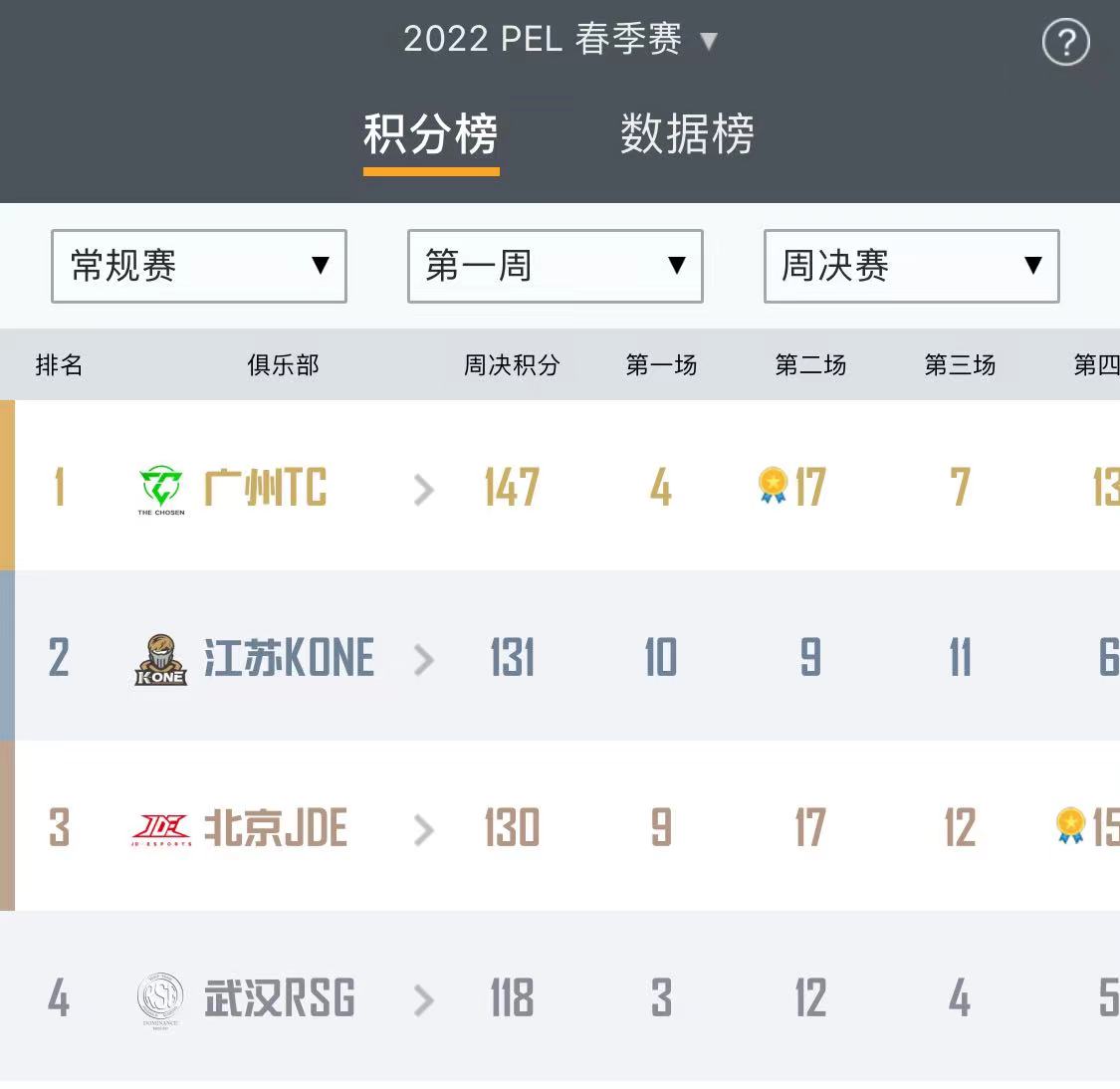Expand the 江苏KONE row chevron arrow
Image resolution: width=1120 pixels, height=1089 pixels.
coord(424,659)
